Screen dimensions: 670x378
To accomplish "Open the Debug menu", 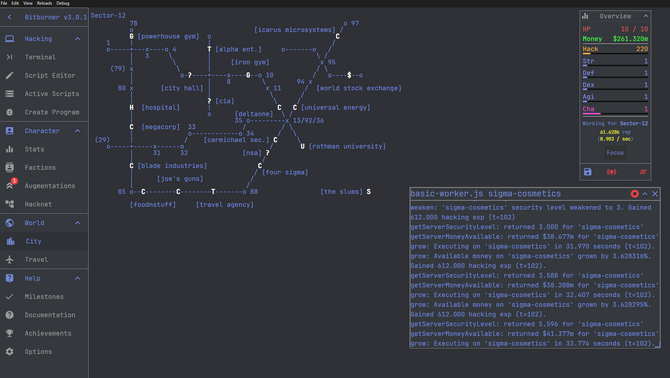I will 63,3.
